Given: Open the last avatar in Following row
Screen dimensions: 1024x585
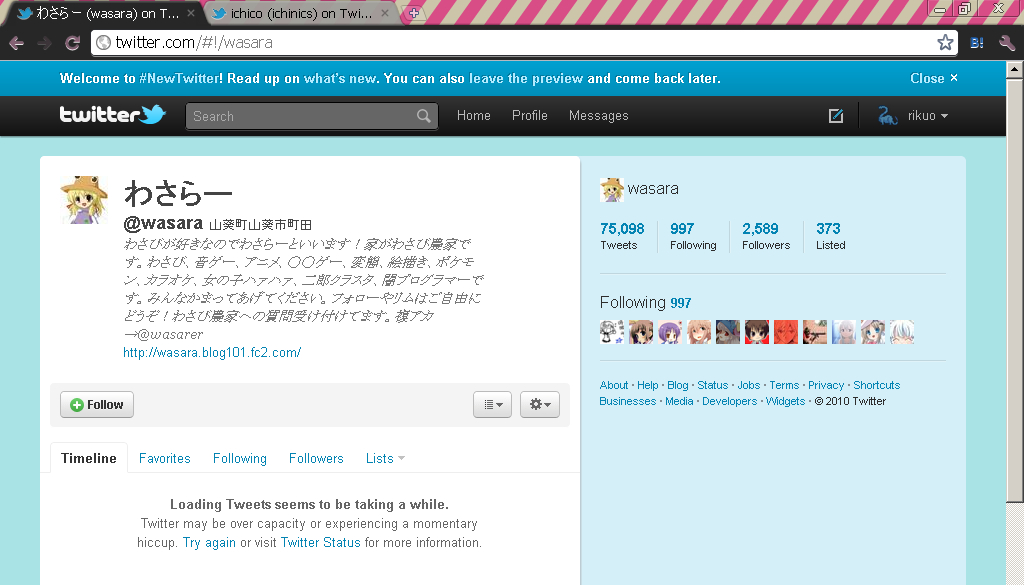Looking at the screenshot, I should click(x=902, y=332).
